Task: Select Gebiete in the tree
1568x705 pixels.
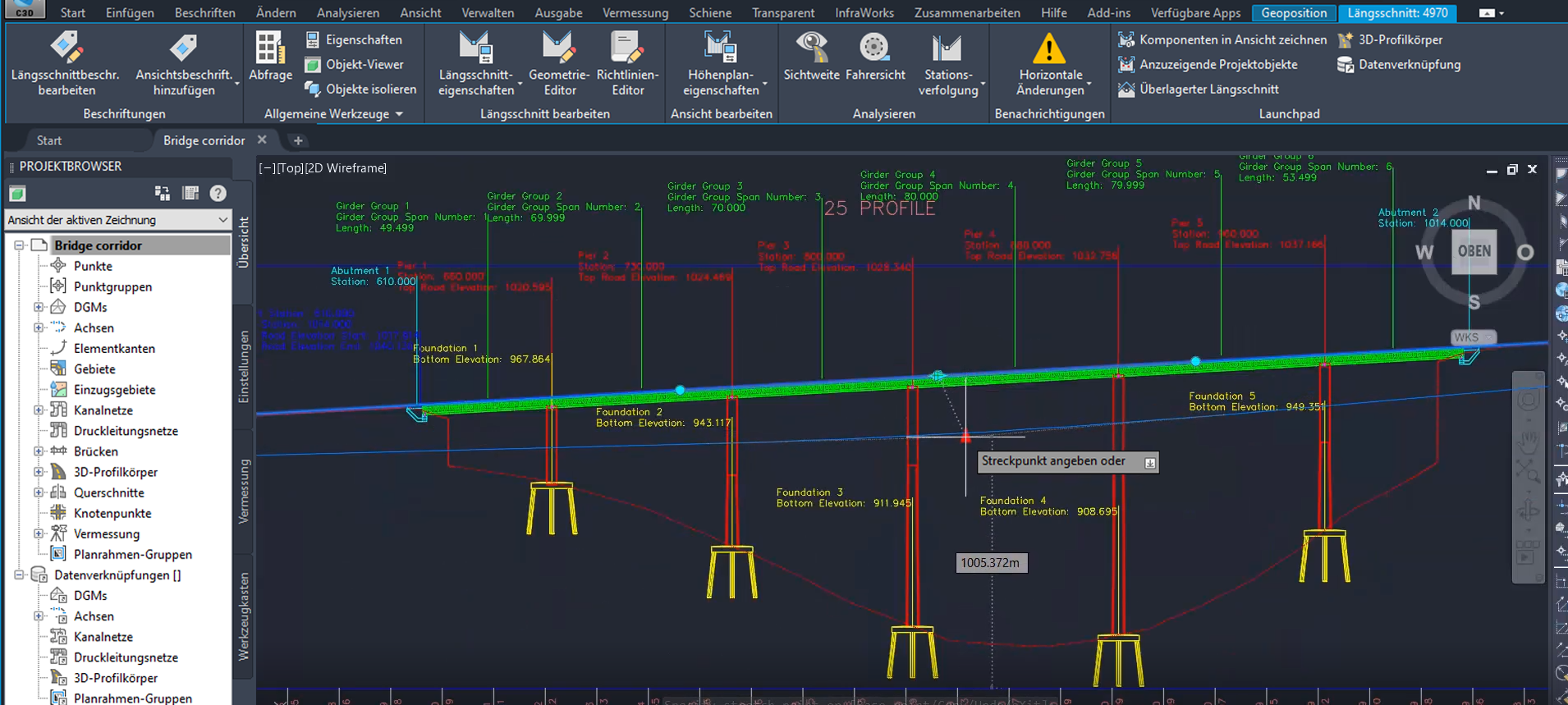Action: point(94,369)
